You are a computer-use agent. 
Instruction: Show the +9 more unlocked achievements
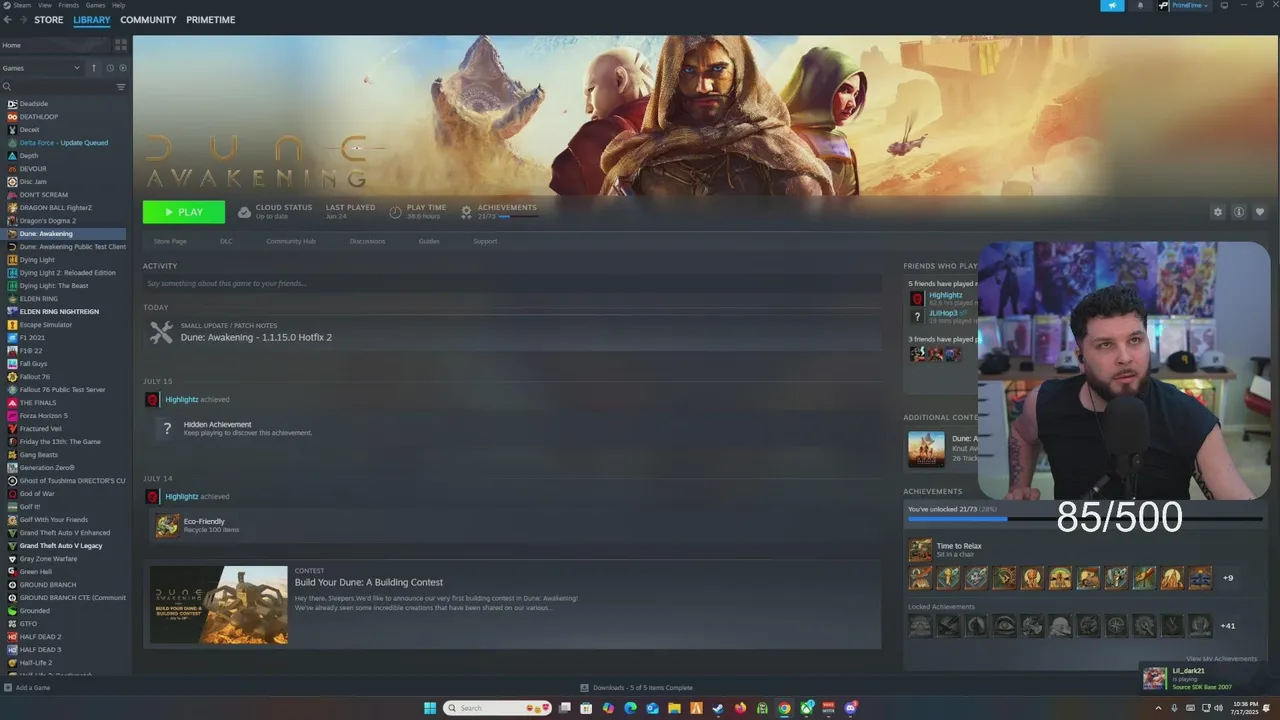1228,578
